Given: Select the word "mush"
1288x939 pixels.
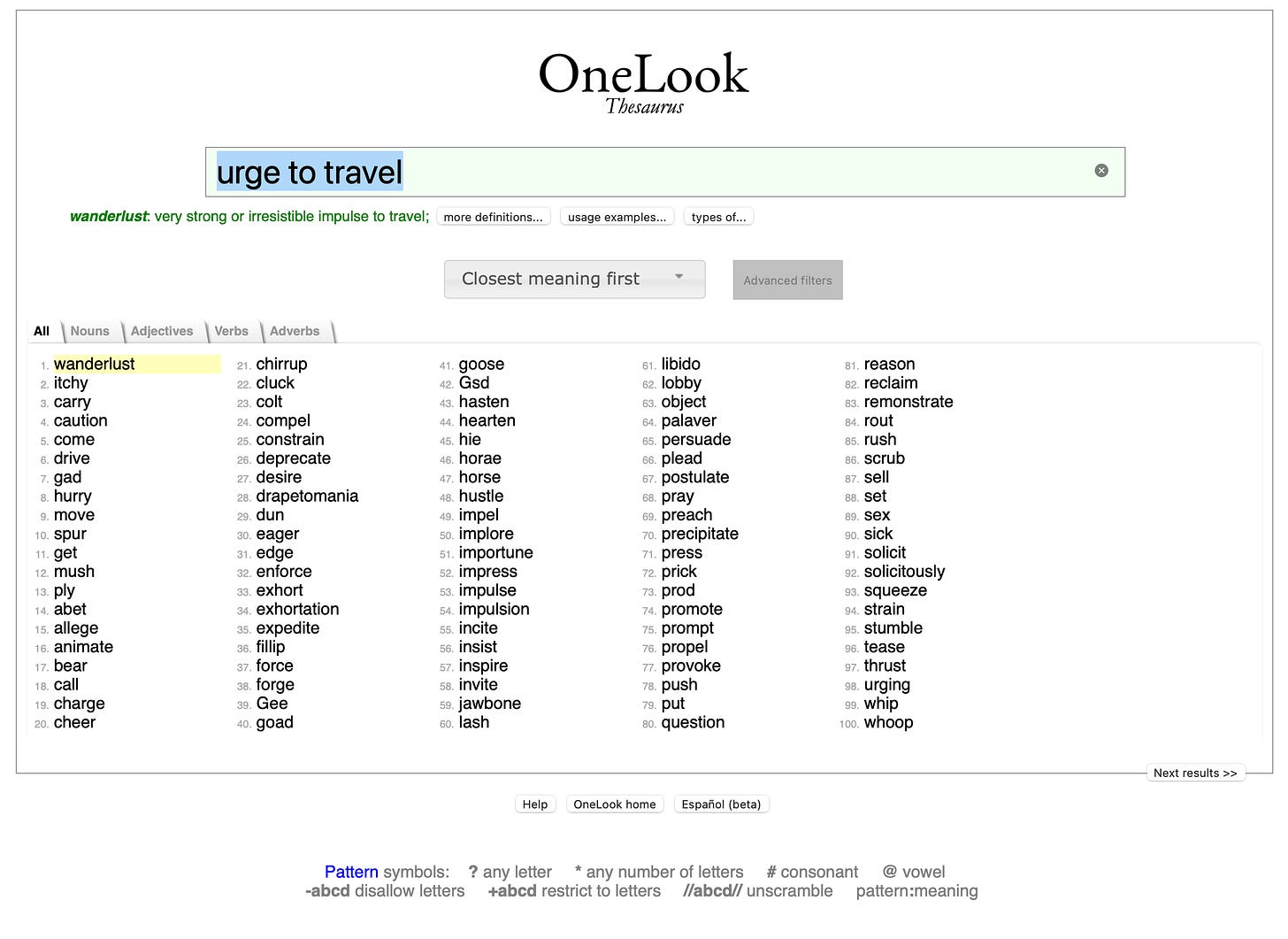Looking at the screenshot, I should 73,572.
